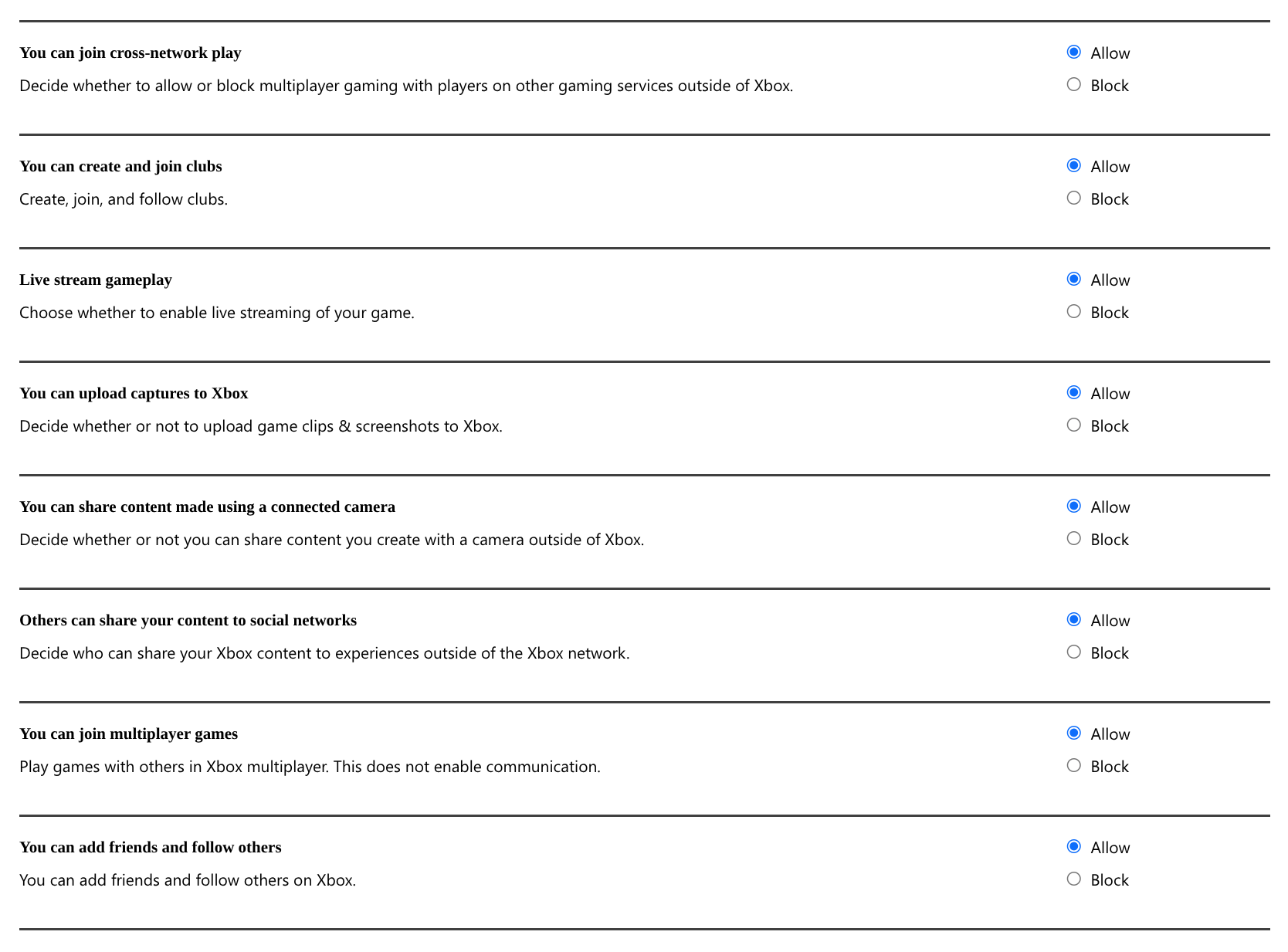This screenshot has height=952, width=1288.
Task: Block others sharing content to social networks
Action: [1073, 652]
